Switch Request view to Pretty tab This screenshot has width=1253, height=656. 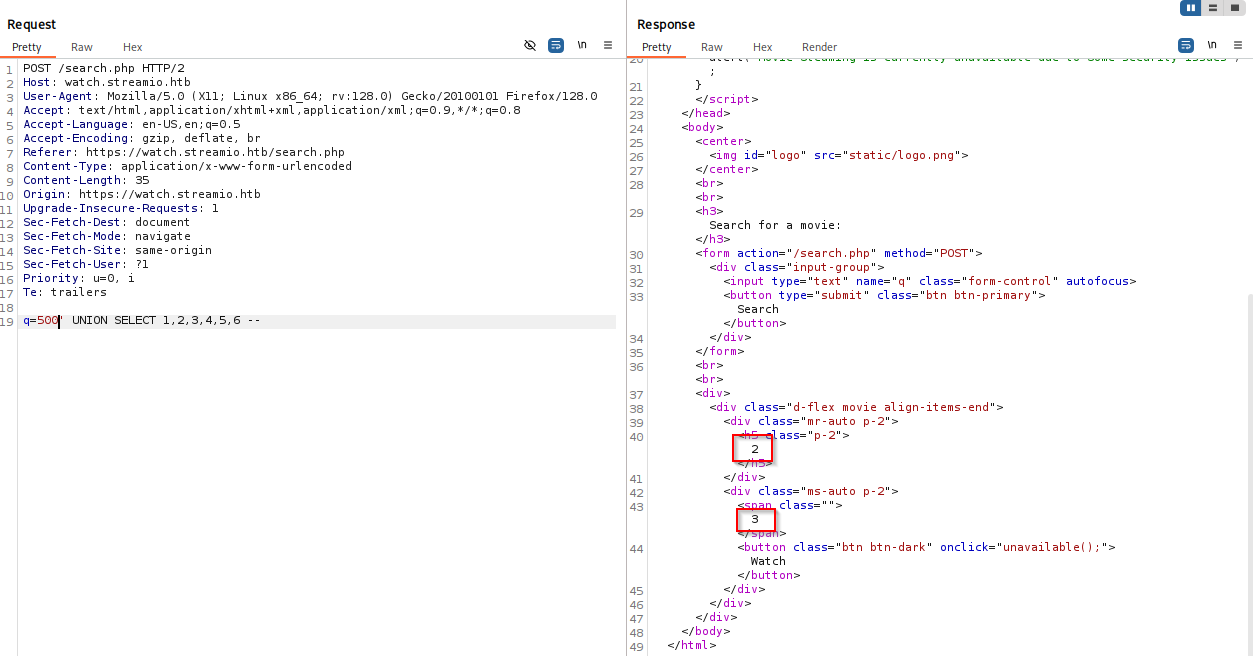click(x=27, y=47)
